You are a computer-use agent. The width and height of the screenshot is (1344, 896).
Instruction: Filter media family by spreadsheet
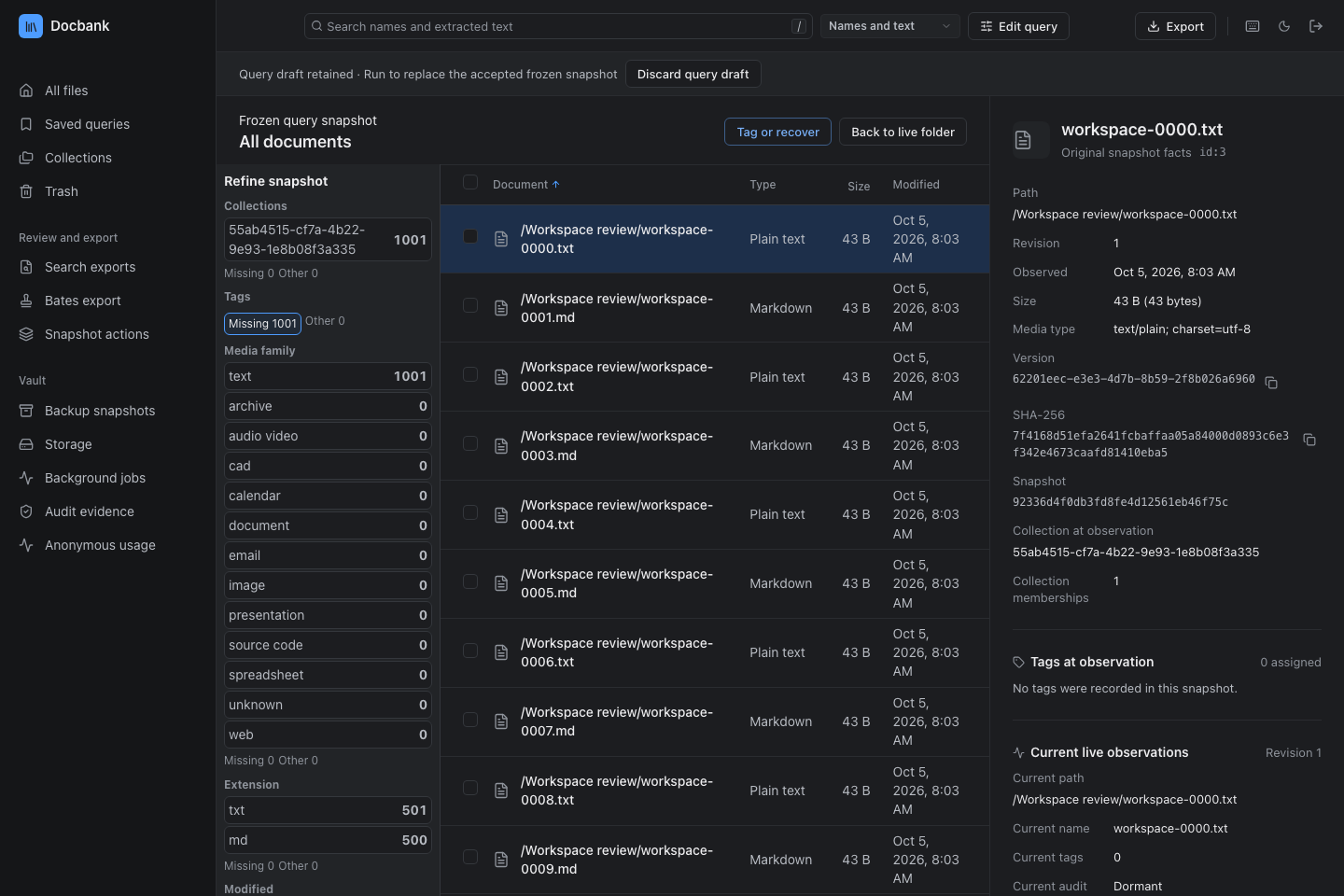point(328,675)
